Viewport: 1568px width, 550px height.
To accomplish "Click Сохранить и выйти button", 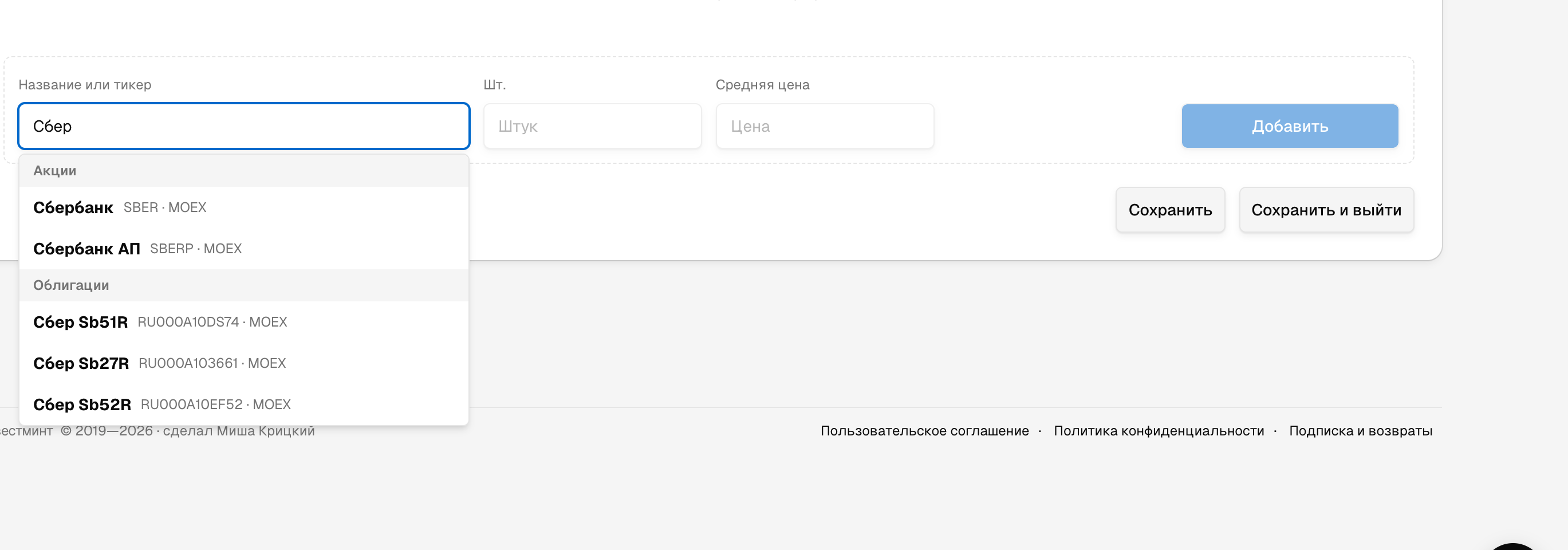I will pos(1326,210).
